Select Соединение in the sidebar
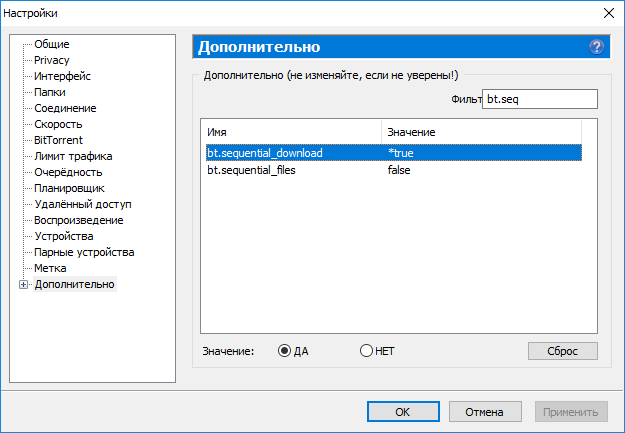Image resolution: width=625 pixels, height=433 pixels. tap(65, 108)
